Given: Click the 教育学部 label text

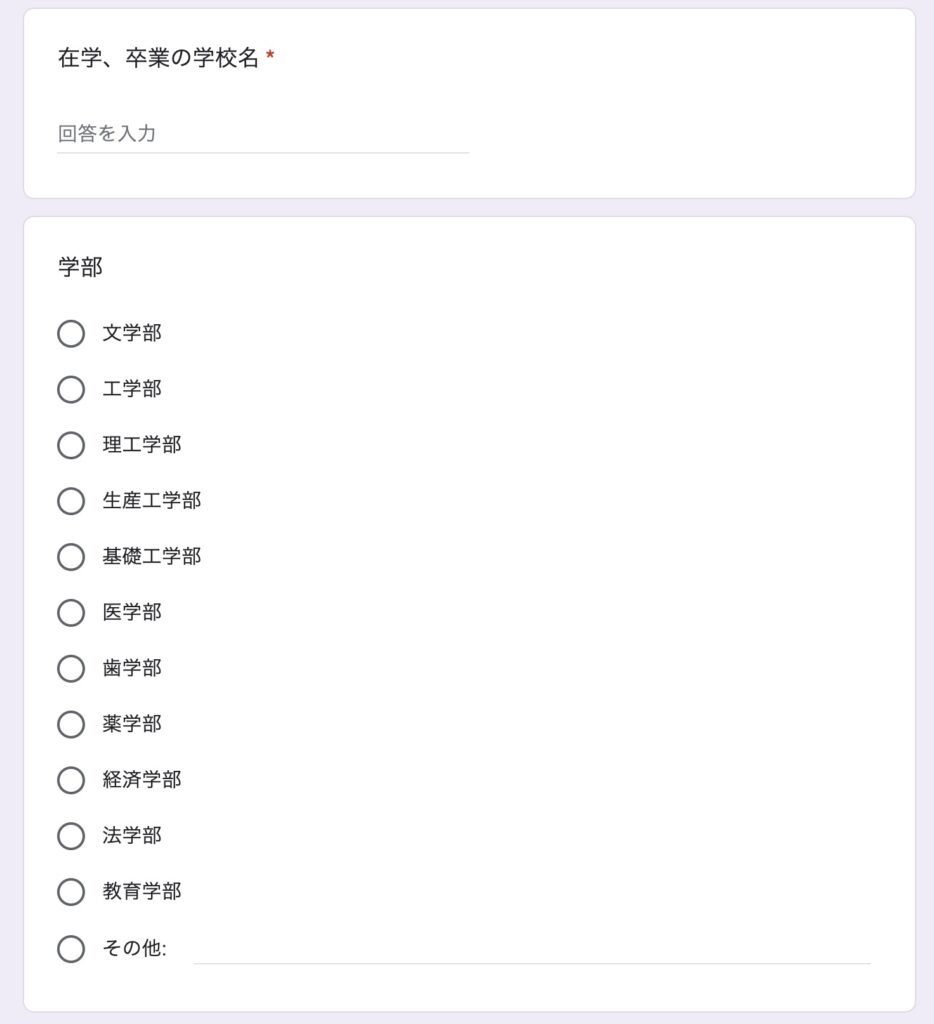Looking at the screenshot, I should pyautogui.click(x=142, y=891).
